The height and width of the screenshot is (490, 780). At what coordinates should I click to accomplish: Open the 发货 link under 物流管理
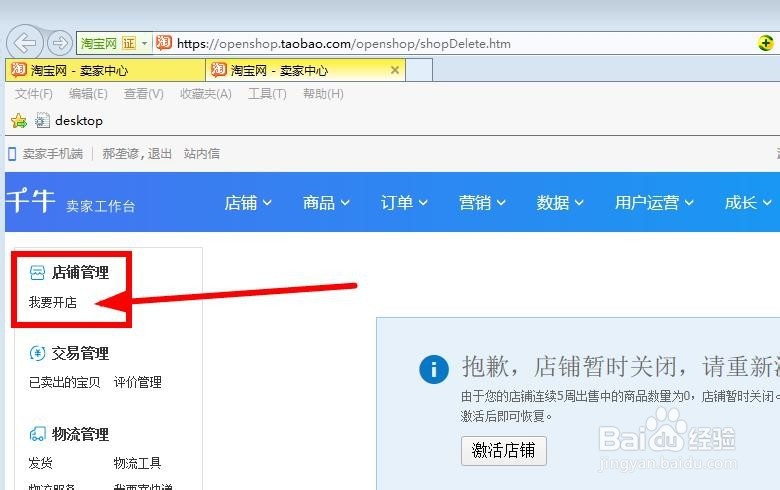point(40,463)
